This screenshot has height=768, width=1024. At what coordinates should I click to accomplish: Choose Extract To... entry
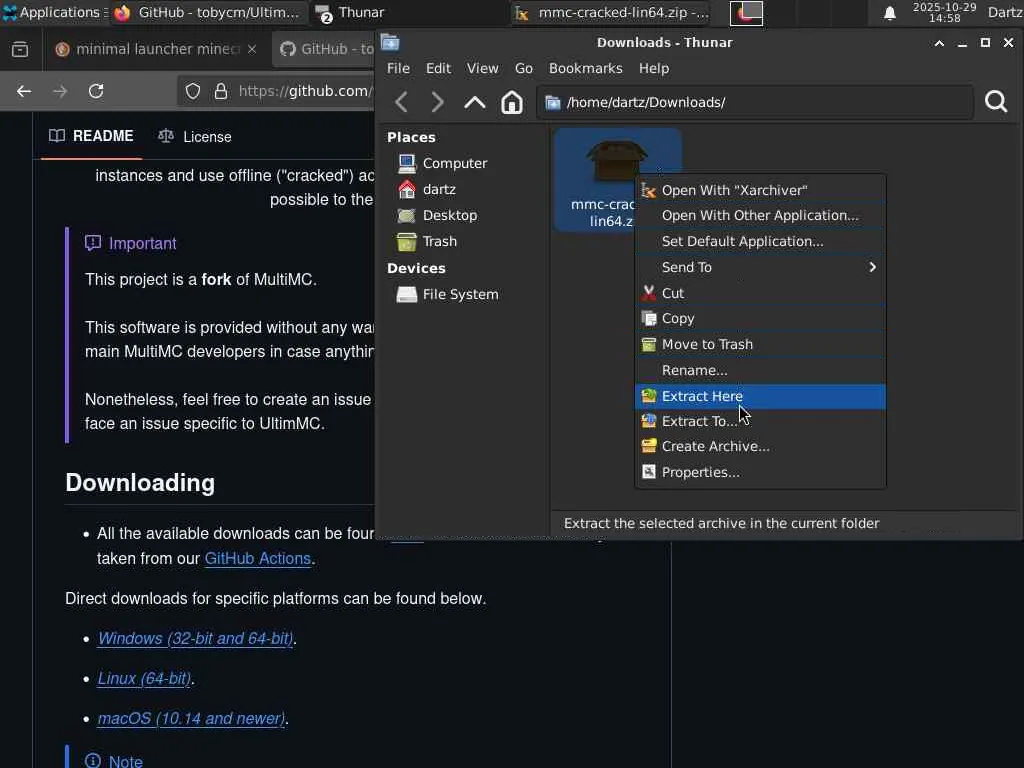pyautogui.click(x=760, y=421)
